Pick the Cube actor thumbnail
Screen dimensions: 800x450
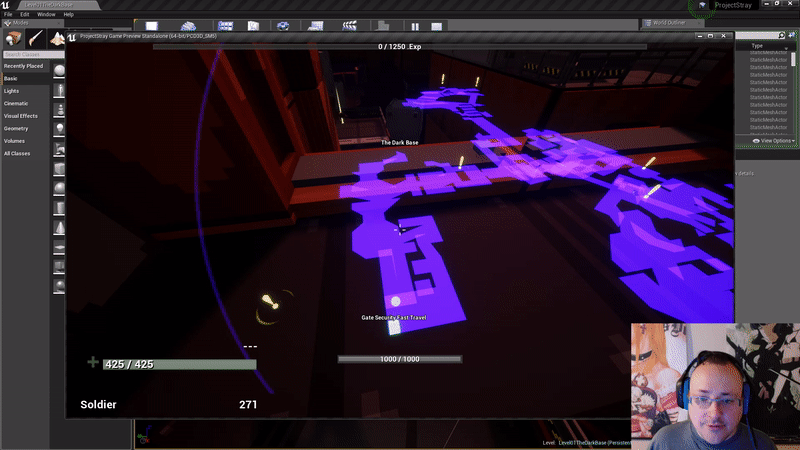[60, 169]
